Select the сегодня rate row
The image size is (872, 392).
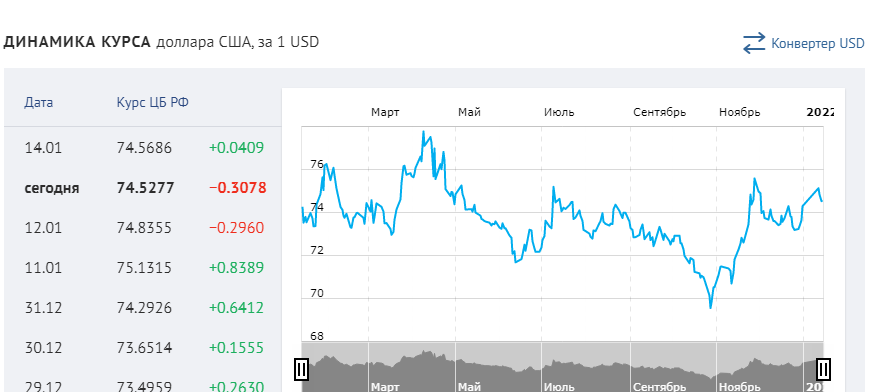[x=143, y=188]
